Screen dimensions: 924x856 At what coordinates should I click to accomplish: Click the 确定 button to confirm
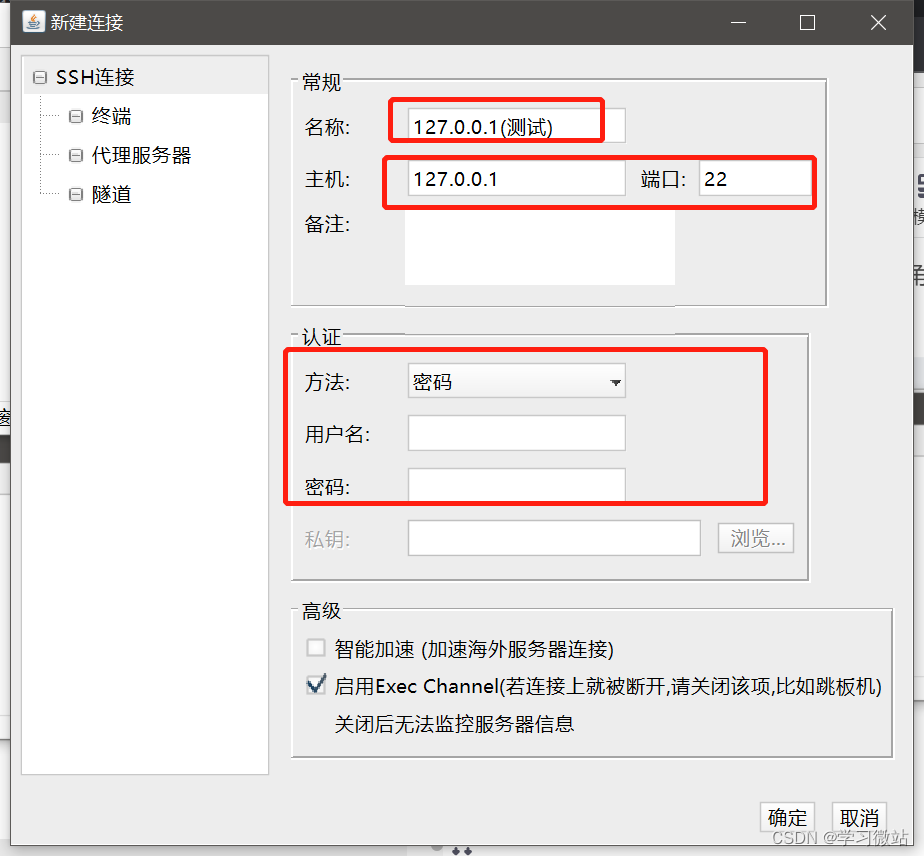pos(787,817)
